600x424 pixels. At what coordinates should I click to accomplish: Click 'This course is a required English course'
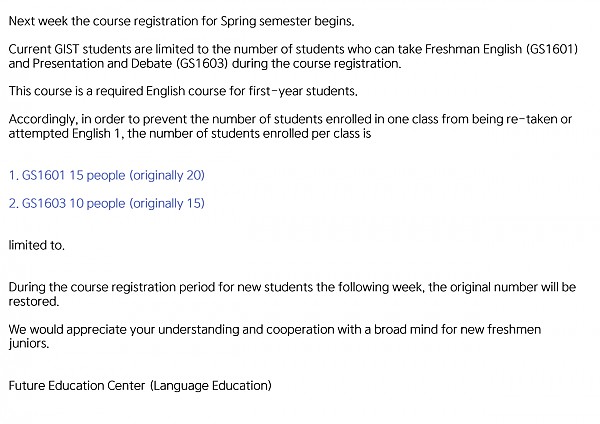pyautogui.click(x=182, y=91)
